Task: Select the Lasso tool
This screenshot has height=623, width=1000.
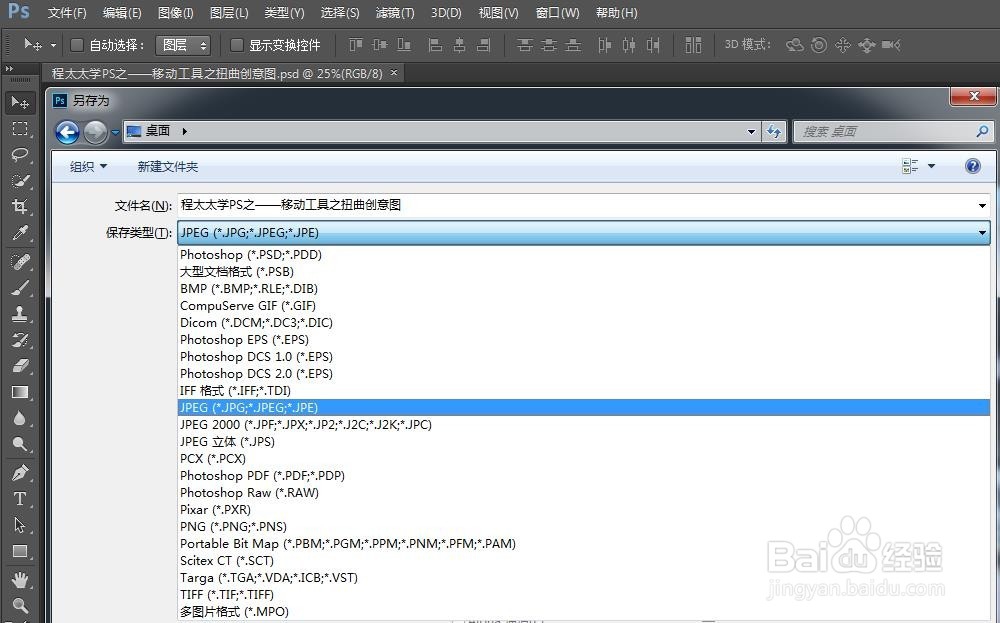Action: 20,155
